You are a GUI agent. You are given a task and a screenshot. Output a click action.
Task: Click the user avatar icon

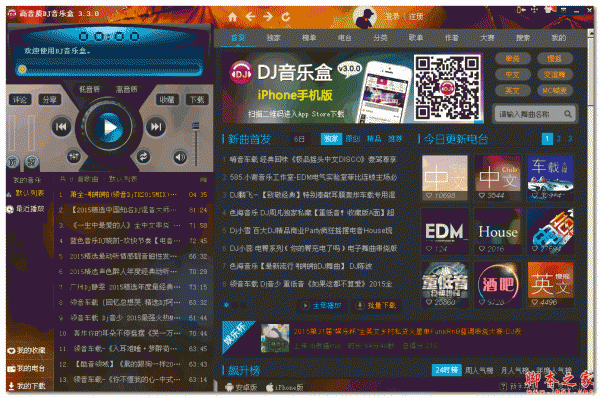coord(365,17)
